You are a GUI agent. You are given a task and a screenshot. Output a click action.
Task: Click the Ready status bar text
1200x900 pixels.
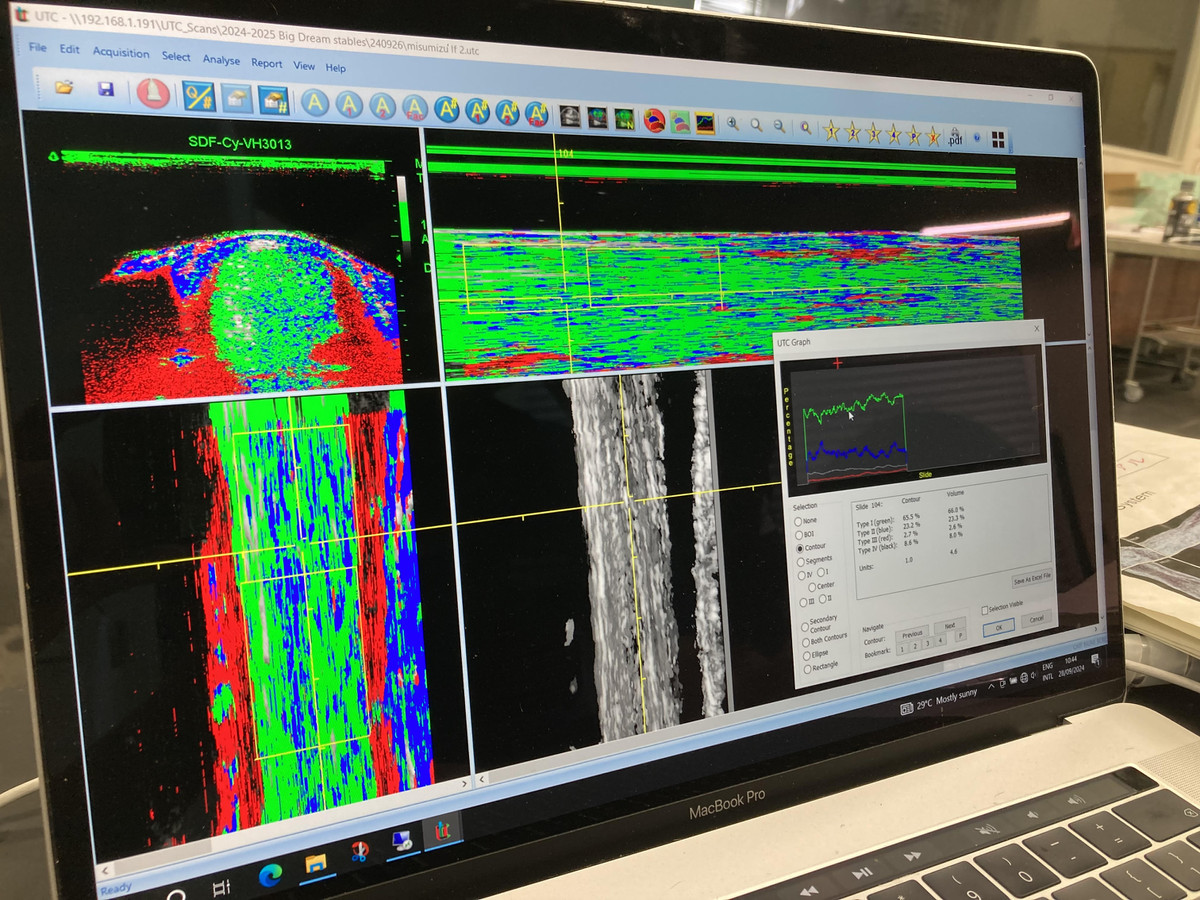pos(116,888)
